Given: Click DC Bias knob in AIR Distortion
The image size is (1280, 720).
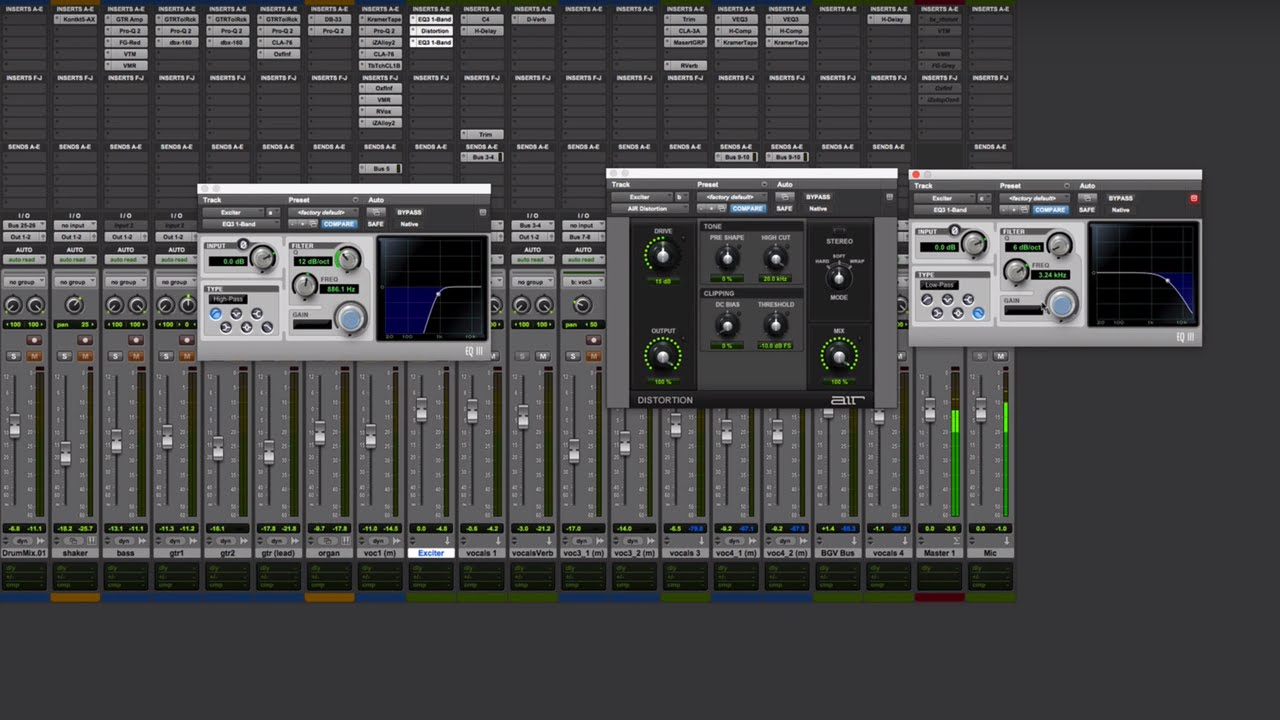Looking at the screenshot, I should [x=727, y=325].
